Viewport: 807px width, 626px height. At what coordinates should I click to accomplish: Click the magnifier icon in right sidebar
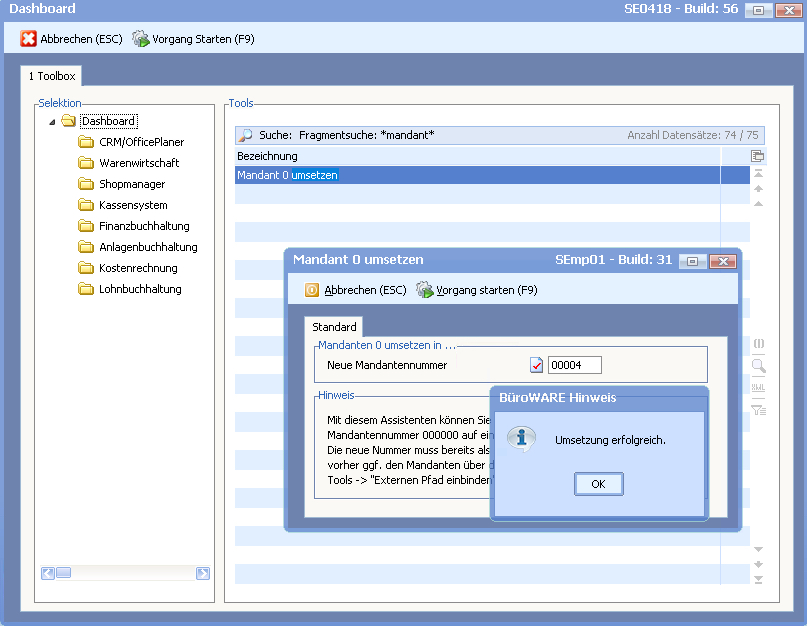click(x=758, y=367)
